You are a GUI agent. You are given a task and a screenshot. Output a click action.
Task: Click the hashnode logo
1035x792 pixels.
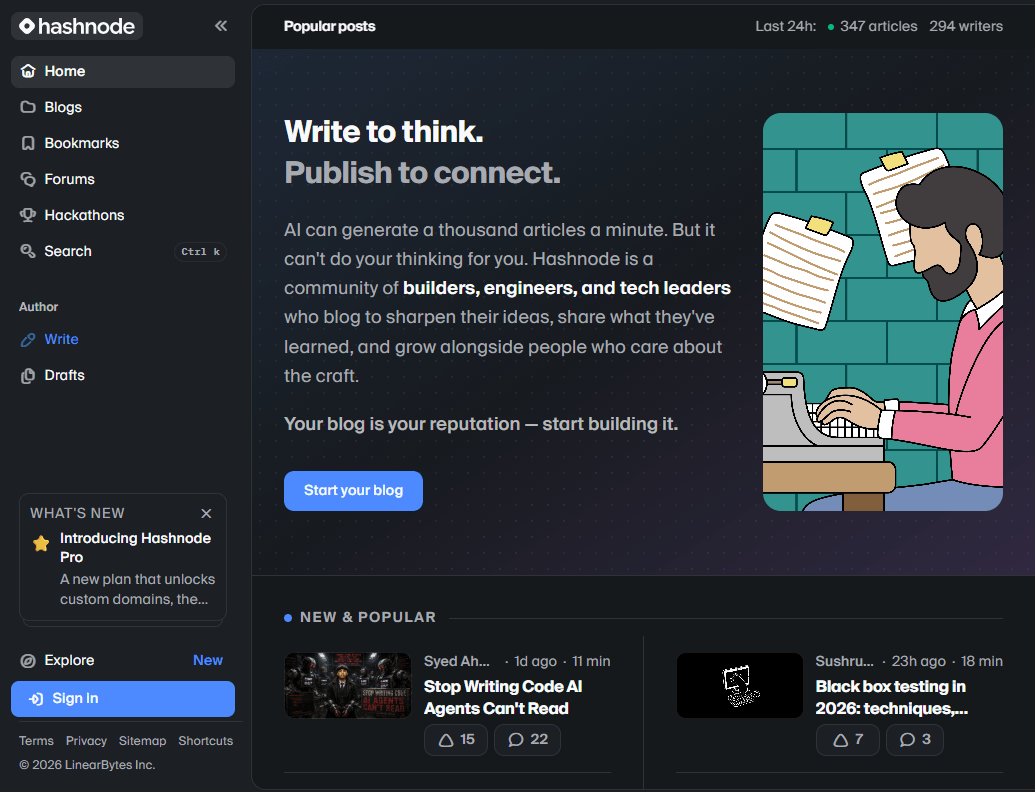77,26
